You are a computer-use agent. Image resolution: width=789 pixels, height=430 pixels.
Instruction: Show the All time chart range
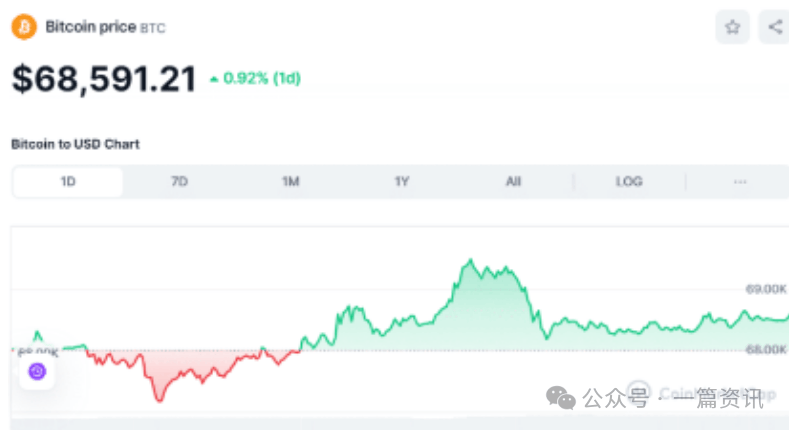513,181
